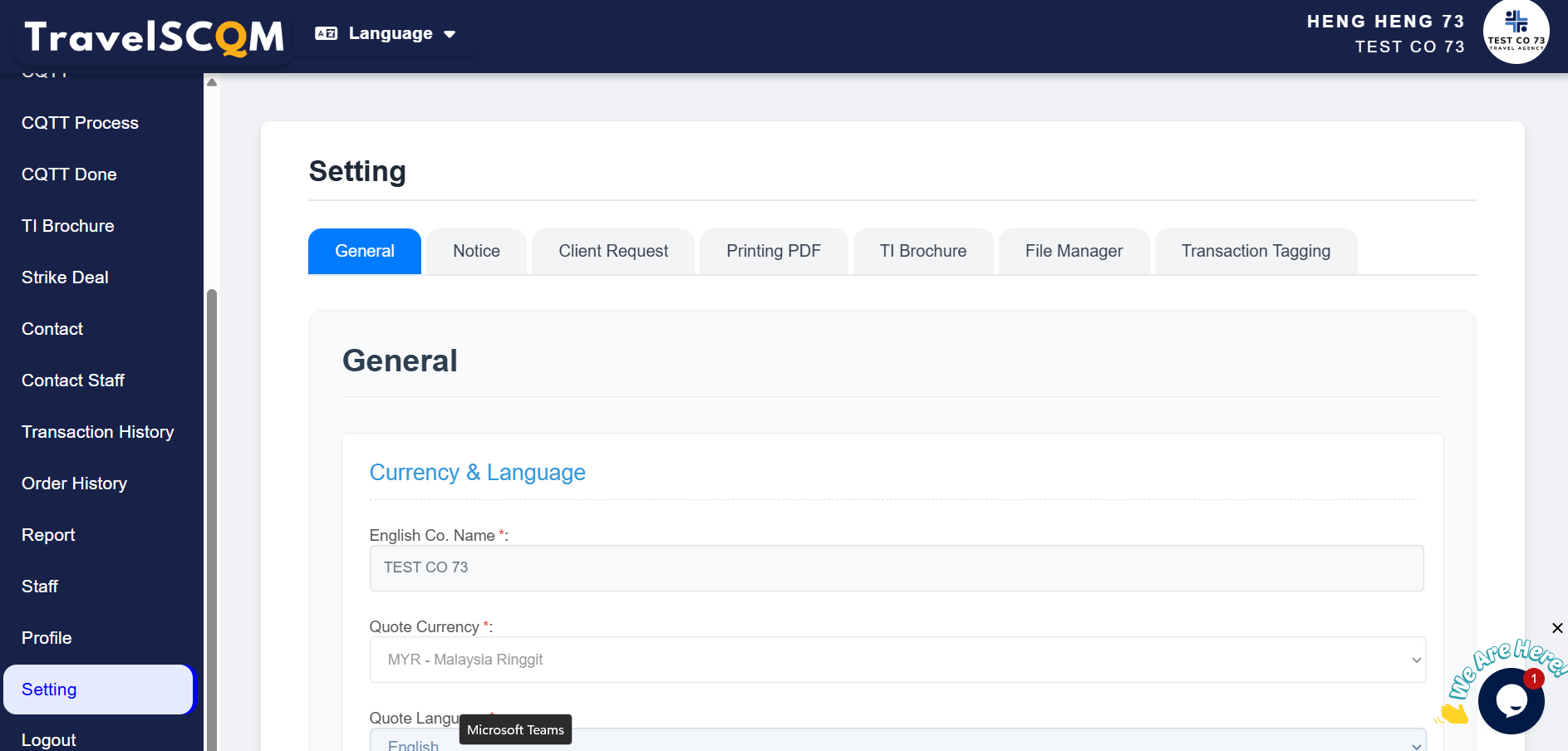Switch to the Notice tab
This screenshot has width=1568, height=751.
(476, 251)
